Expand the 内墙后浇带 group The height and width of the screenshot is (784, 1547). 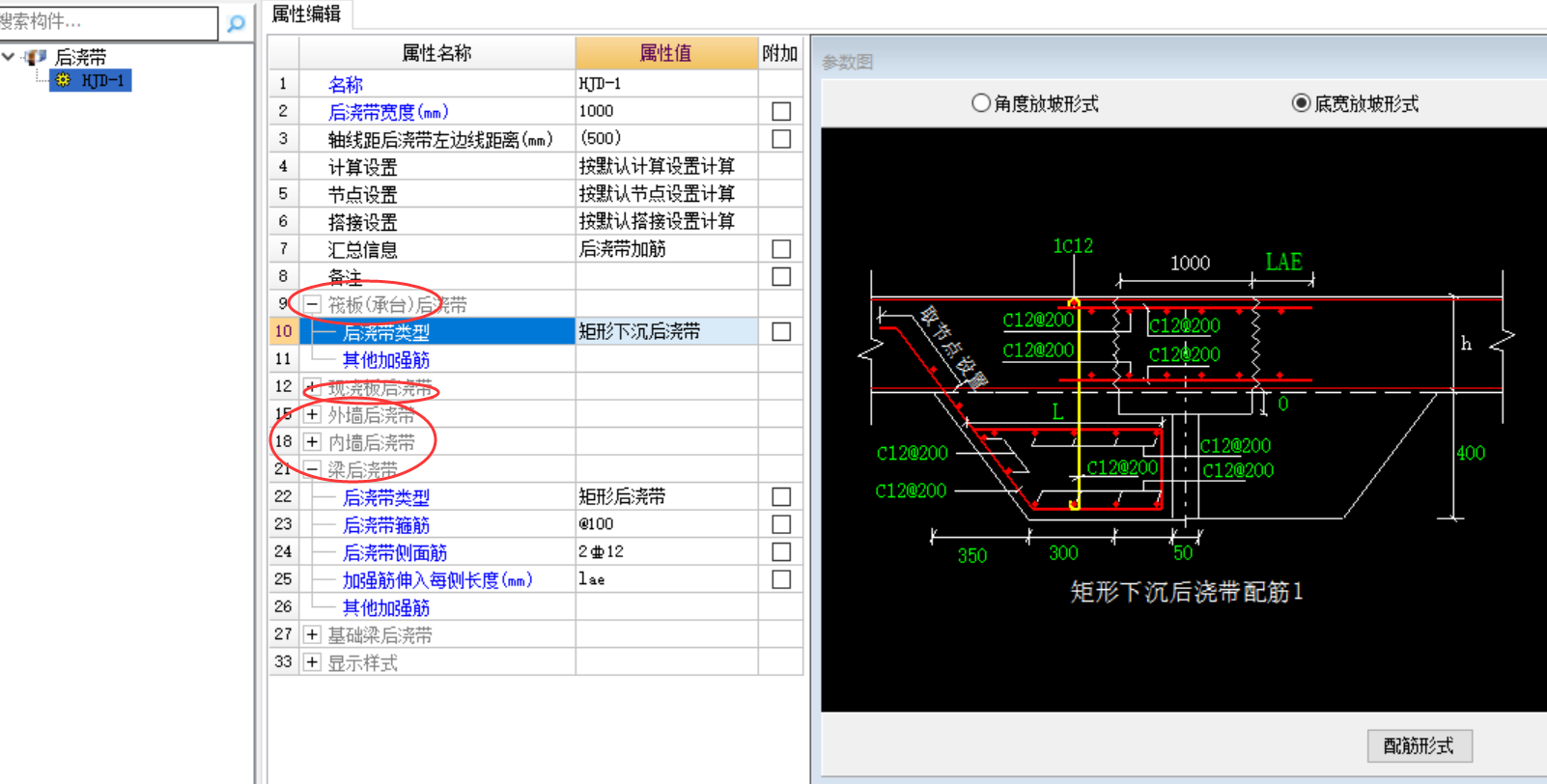pos(312,442)
